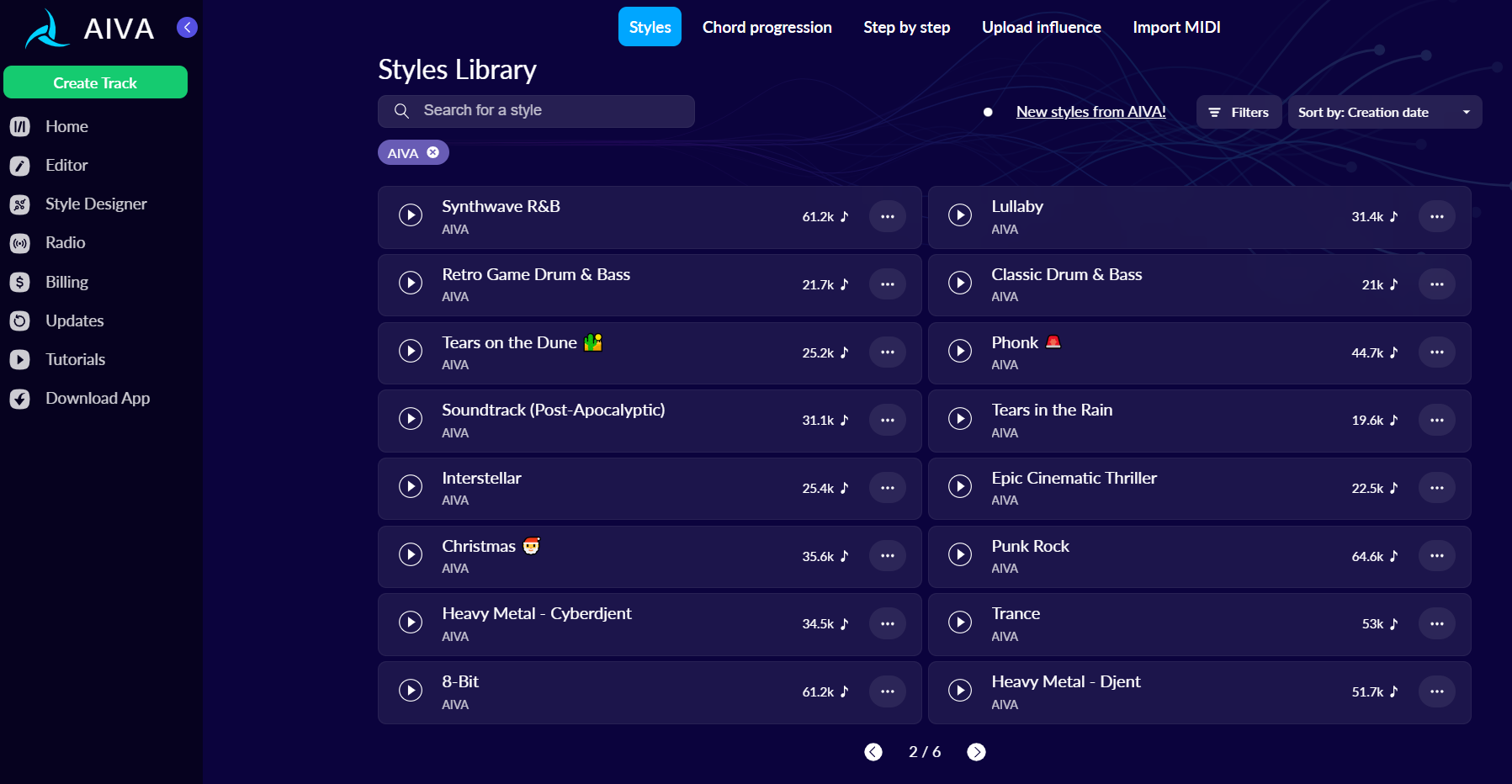Screen dimensions: 1512x784
Task: Go to the next page of styles
Action: tap(977, 752)
